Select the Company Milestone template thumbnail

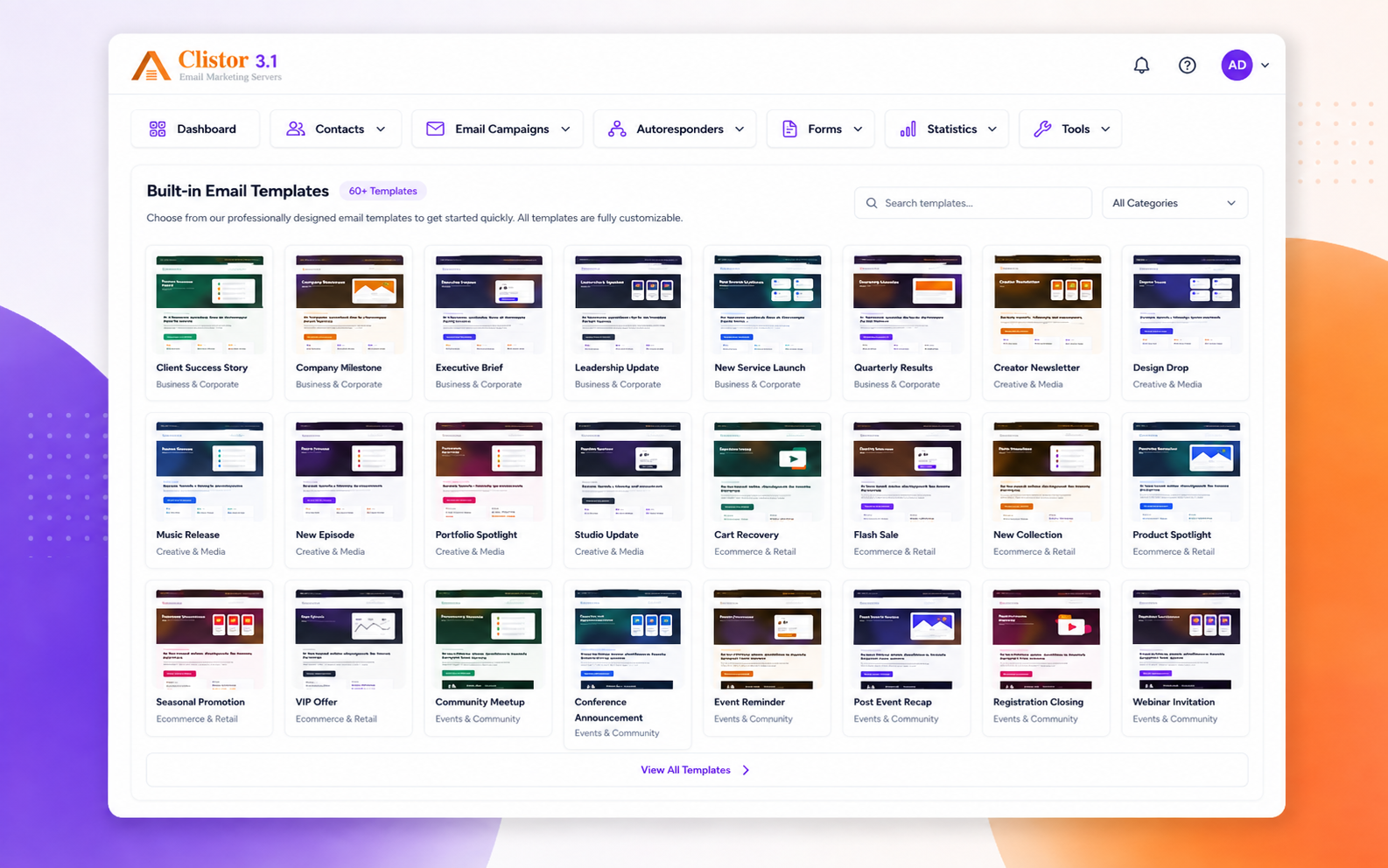point(349,304)
